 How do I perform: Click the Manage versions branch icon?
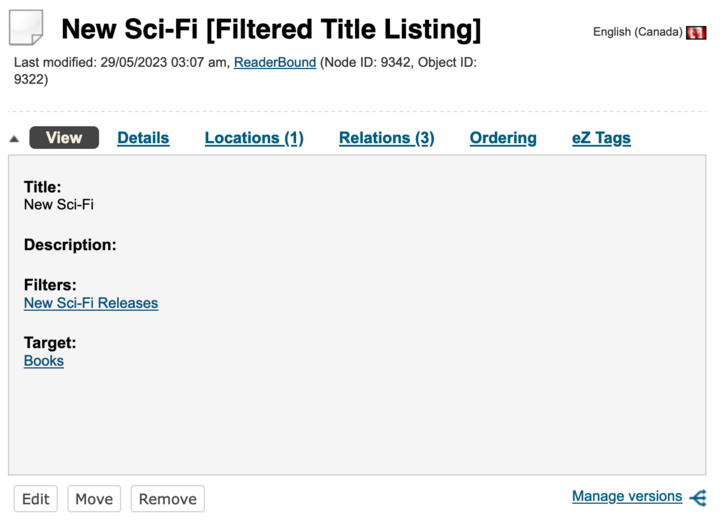(x=698, y=498)
